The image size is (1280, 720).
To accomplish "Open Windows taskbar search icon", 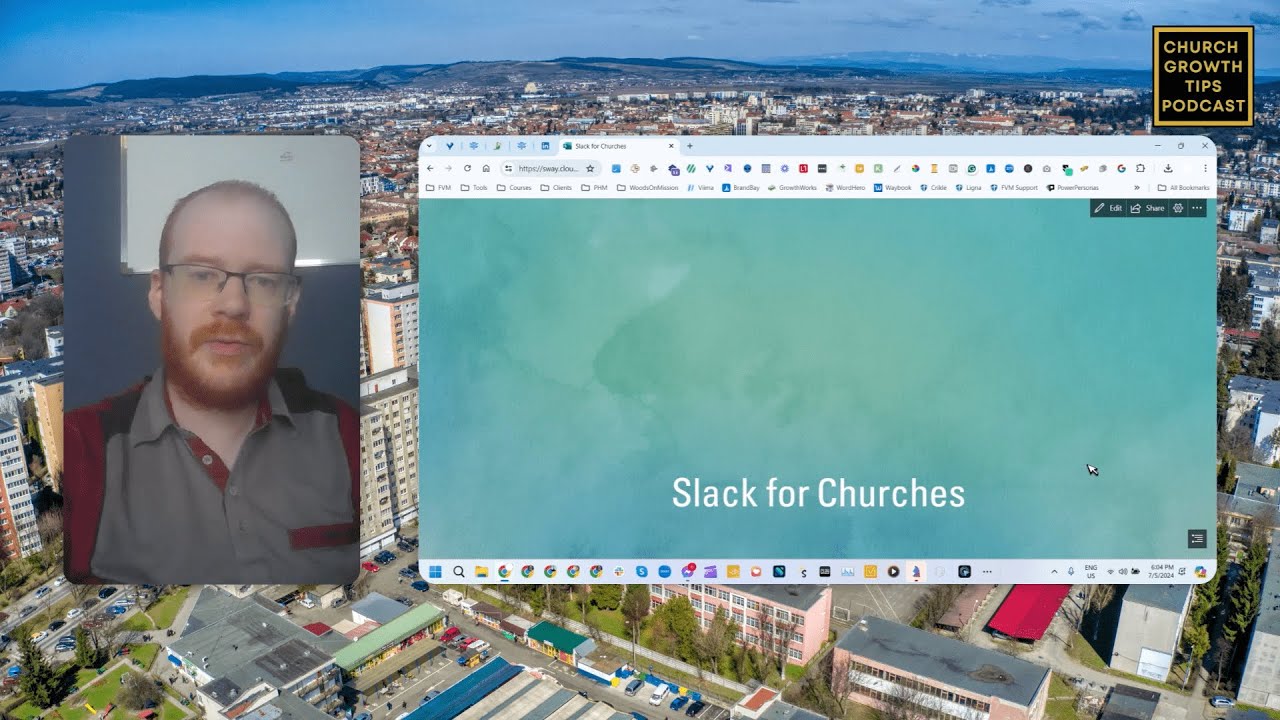I will 459,572.
